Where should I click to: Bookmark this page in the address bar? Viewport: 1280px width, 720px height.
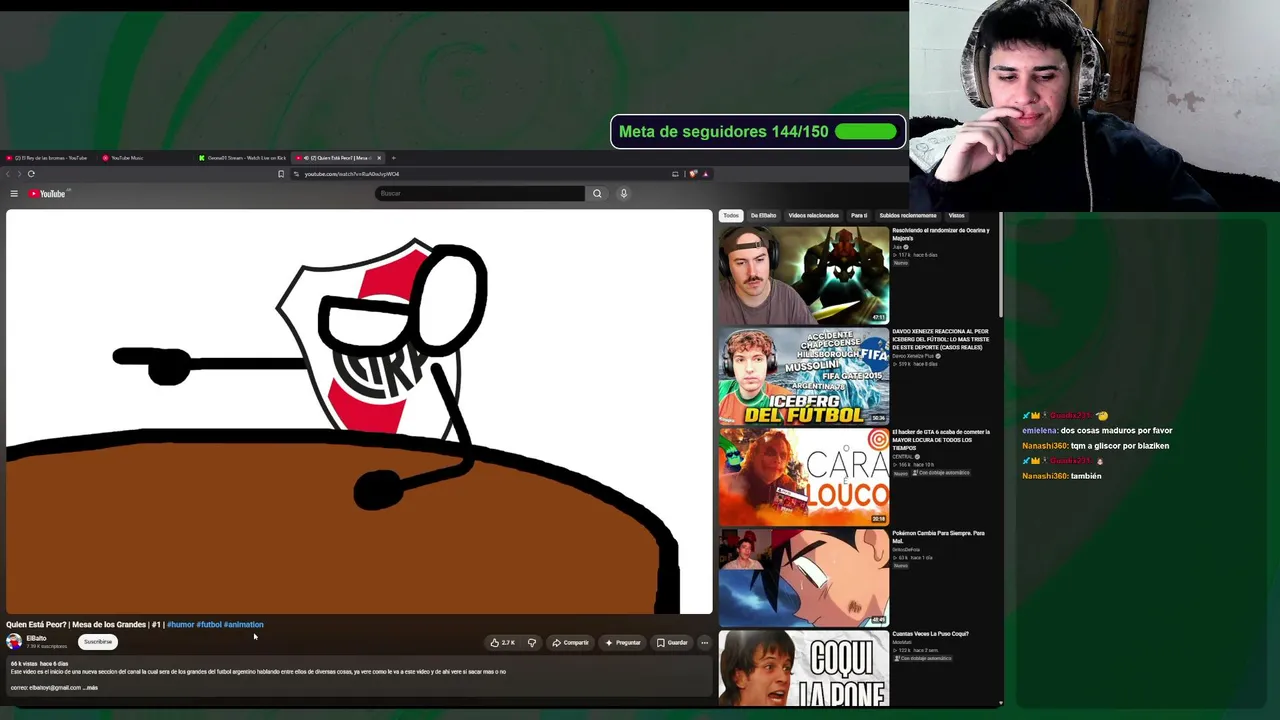click(x=281, y=174)
